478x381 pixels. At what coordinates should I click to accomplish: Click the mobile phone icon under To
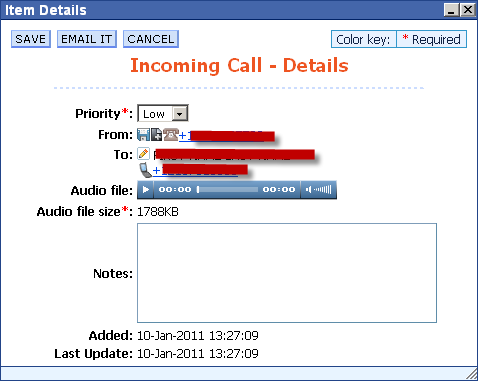click(145, 170)
